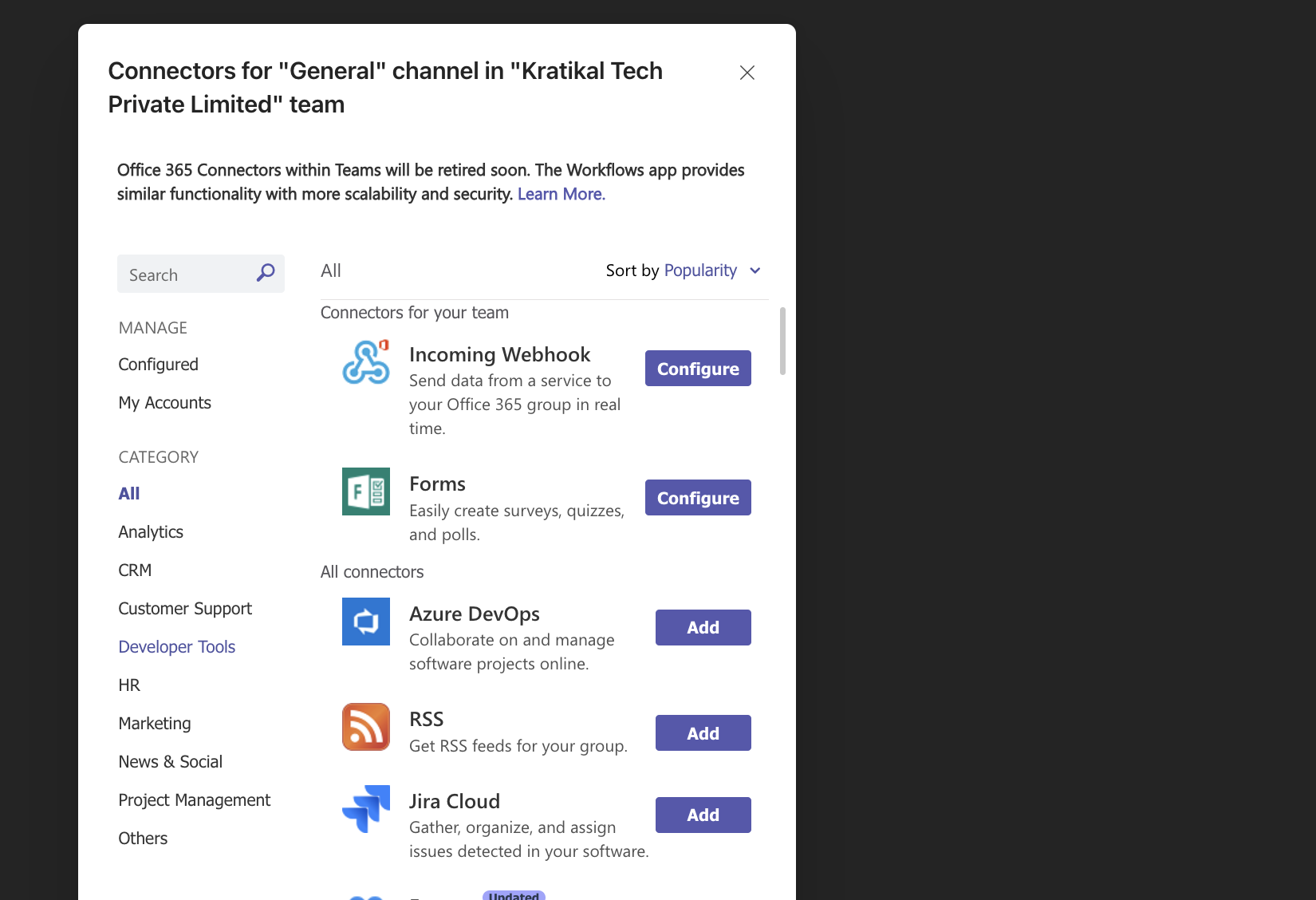Add the Jira Cloud connector

[703, 815]
